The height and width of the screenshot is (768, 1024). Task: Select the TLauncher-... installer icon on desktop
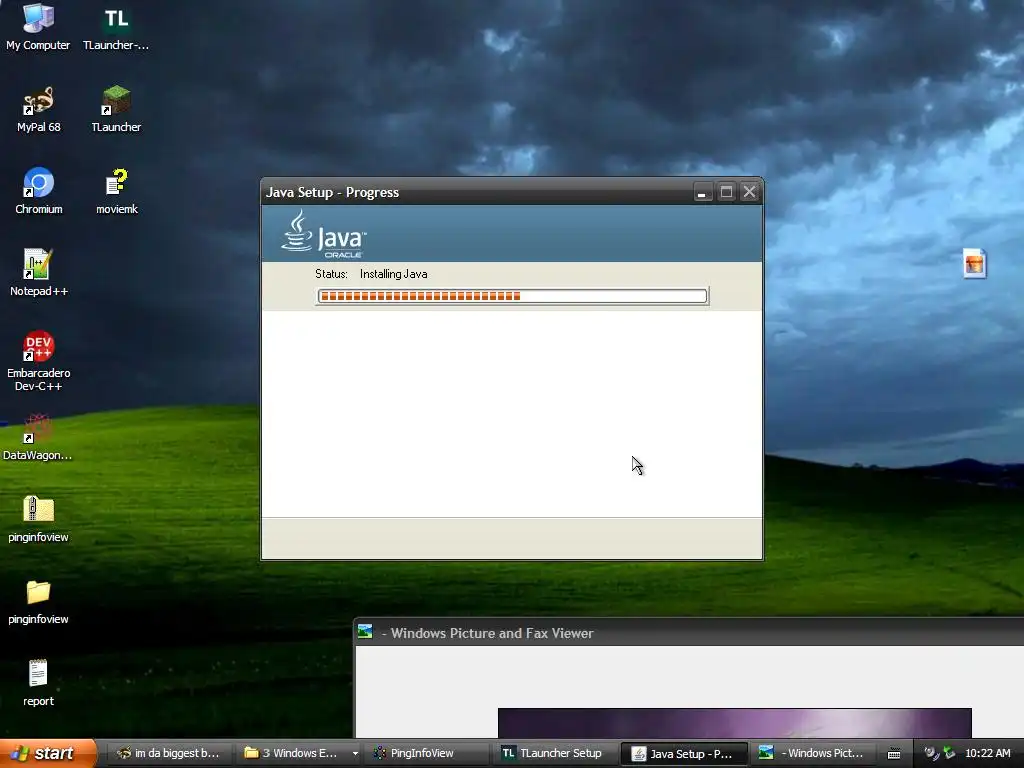point(116,26)
